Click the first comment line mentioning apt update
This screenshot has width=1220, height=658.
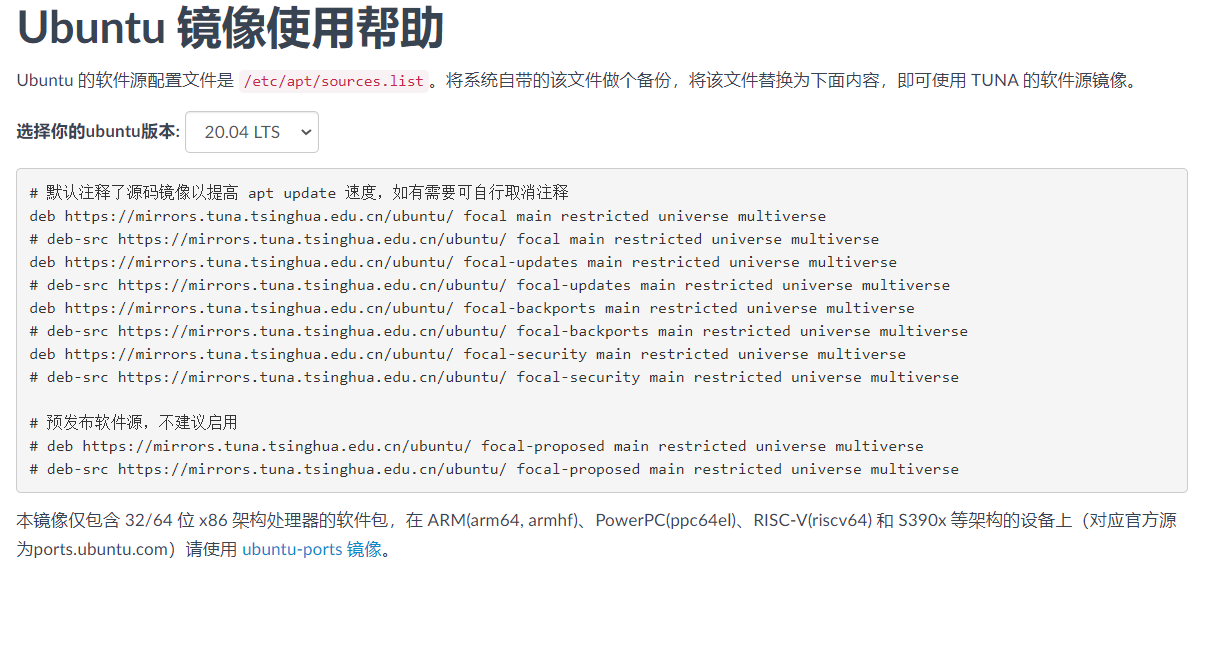[x=299, y=193]
